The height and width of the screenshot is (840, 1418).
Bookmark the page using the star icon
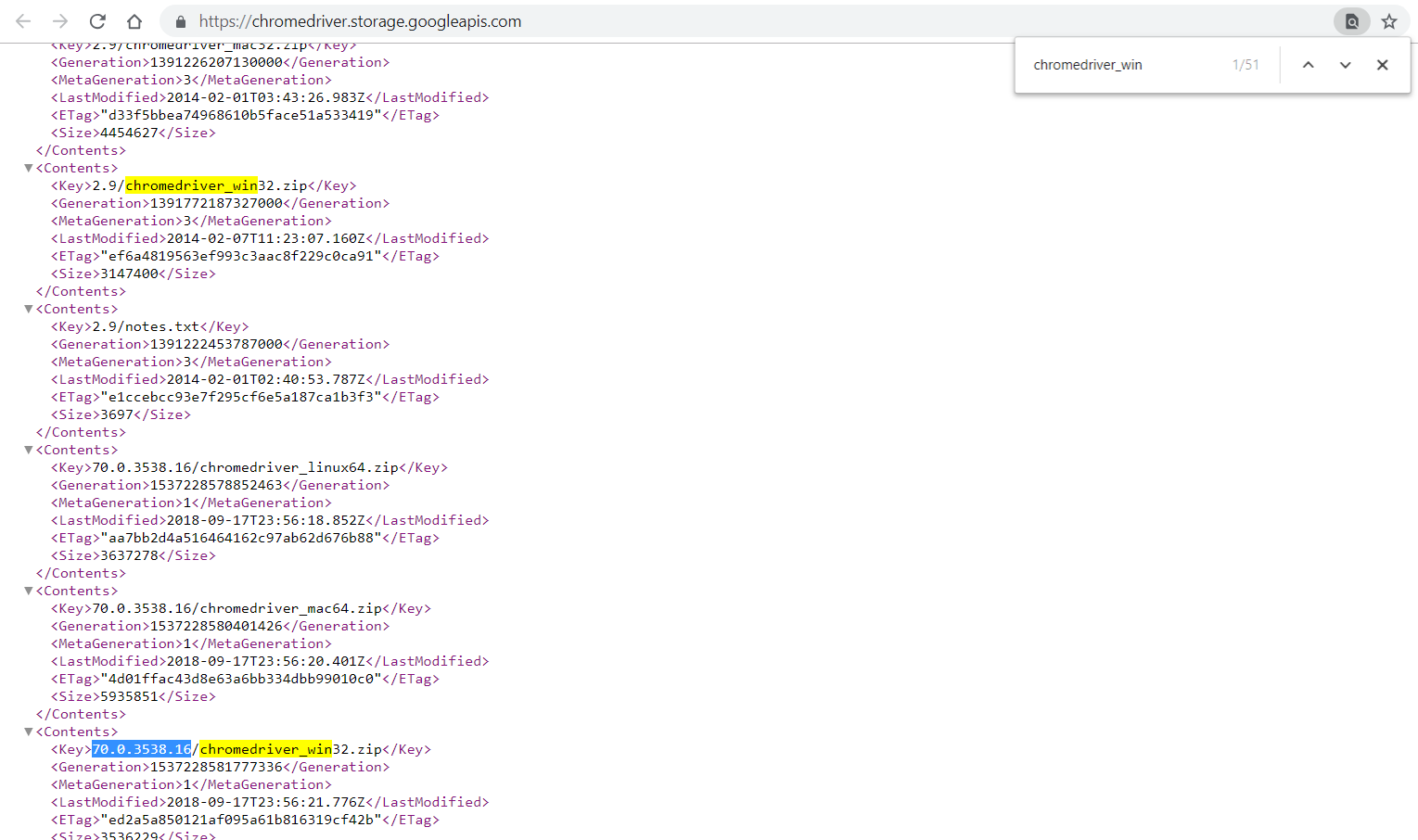pyautogui.click(x=1389, y=20)
